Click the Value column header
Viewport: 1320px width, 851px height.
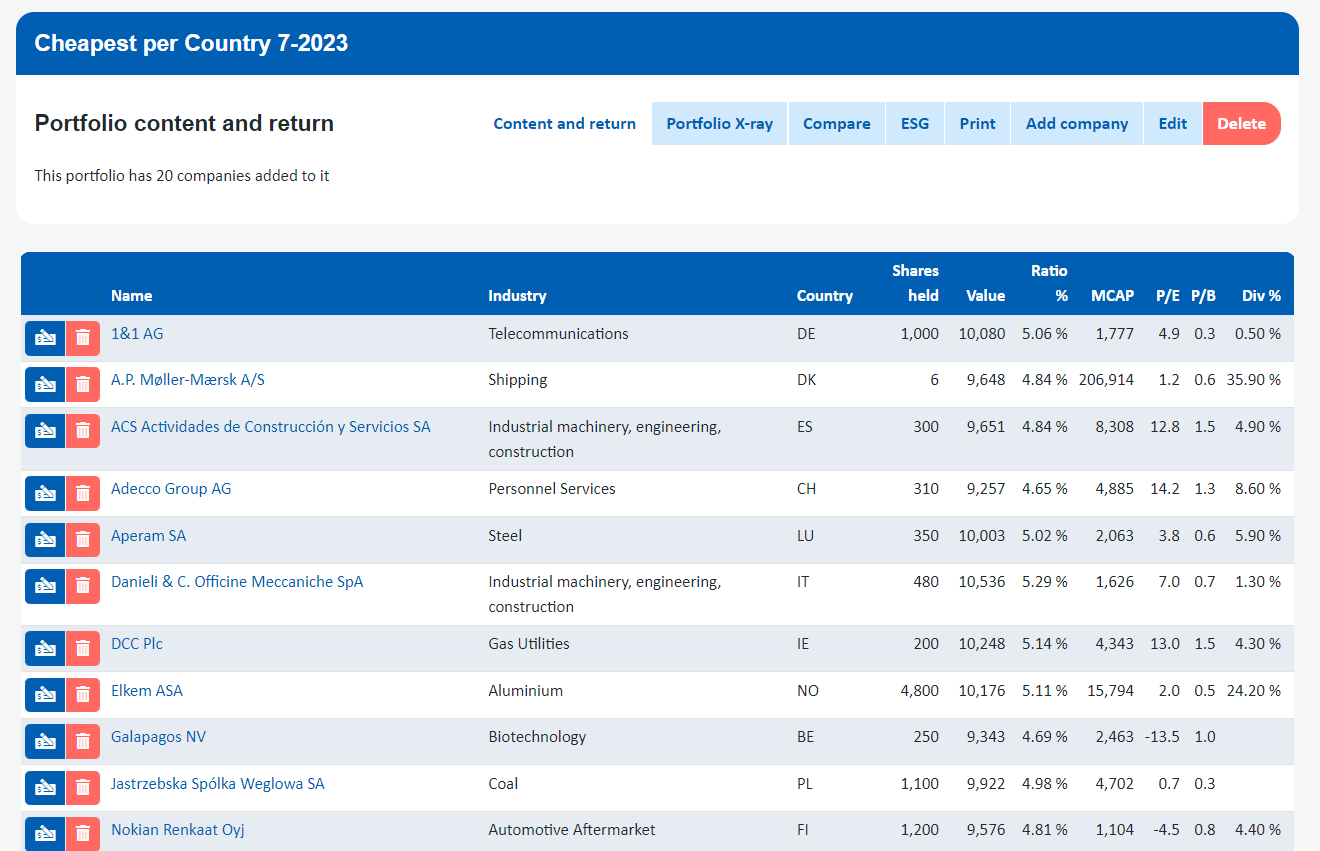pyautogui.click(x=986, y=296)
